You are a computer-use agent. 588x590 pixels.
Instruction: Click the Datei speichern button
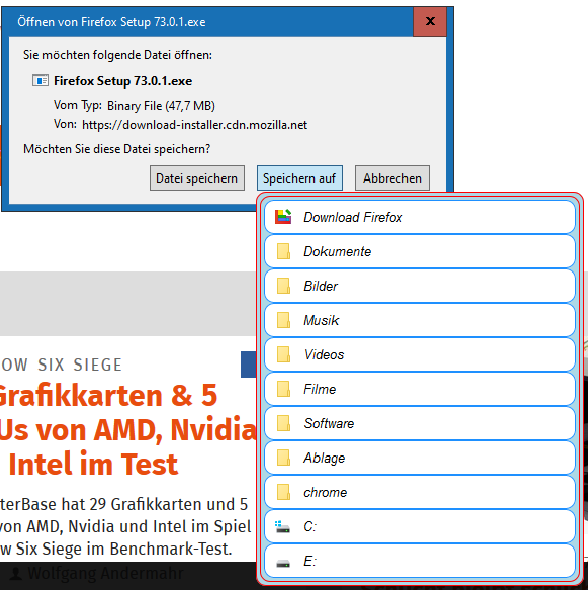click(197, 178)
